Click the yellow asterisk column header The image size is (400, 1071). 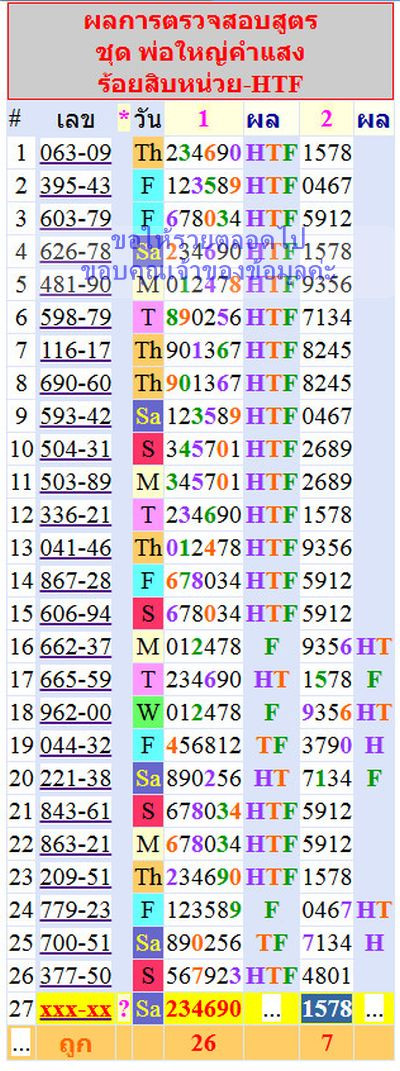124,120
